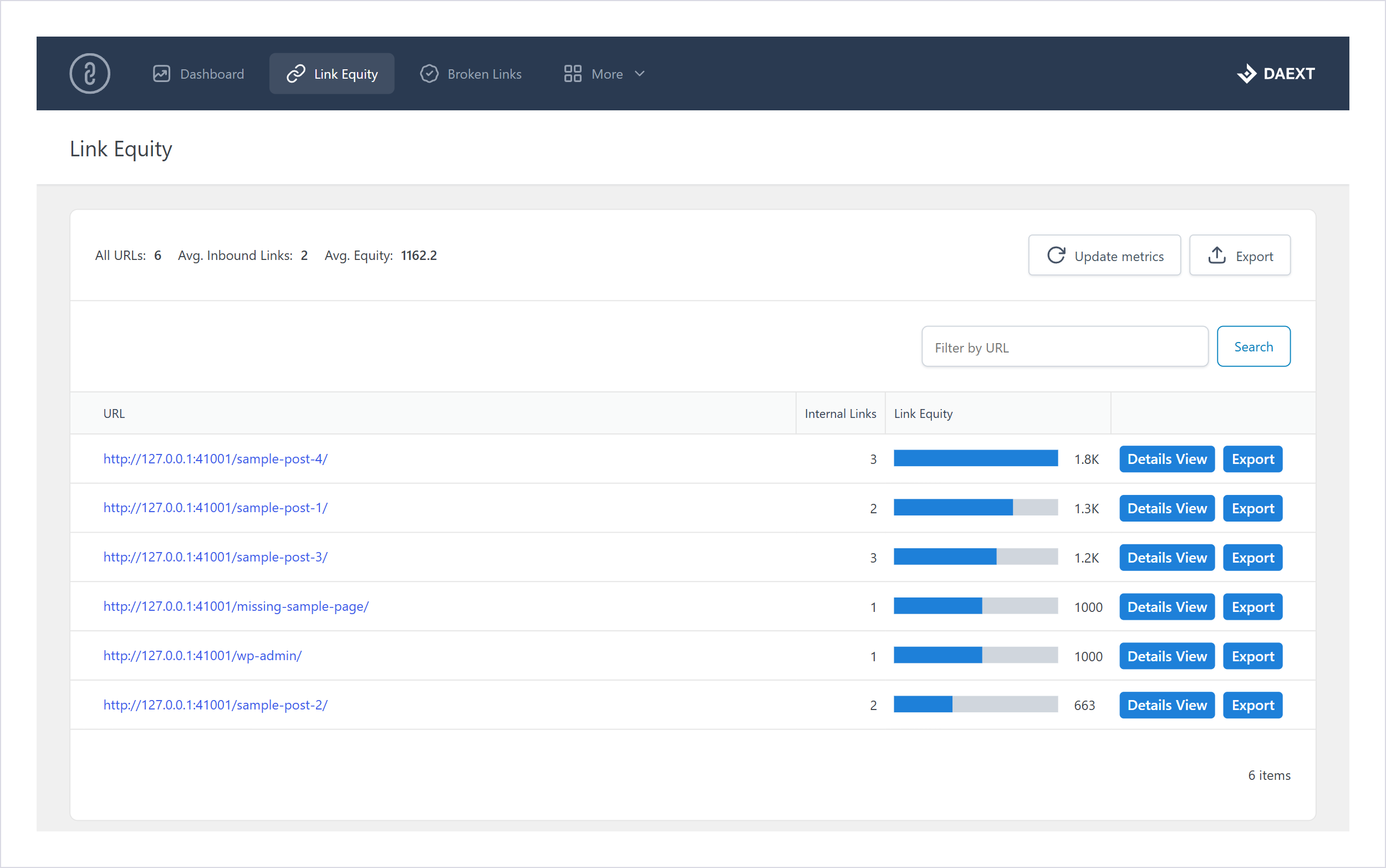Export the sample-post-2 row
This screenshot has height=868, width=1386.
(x=1253, y=705)
